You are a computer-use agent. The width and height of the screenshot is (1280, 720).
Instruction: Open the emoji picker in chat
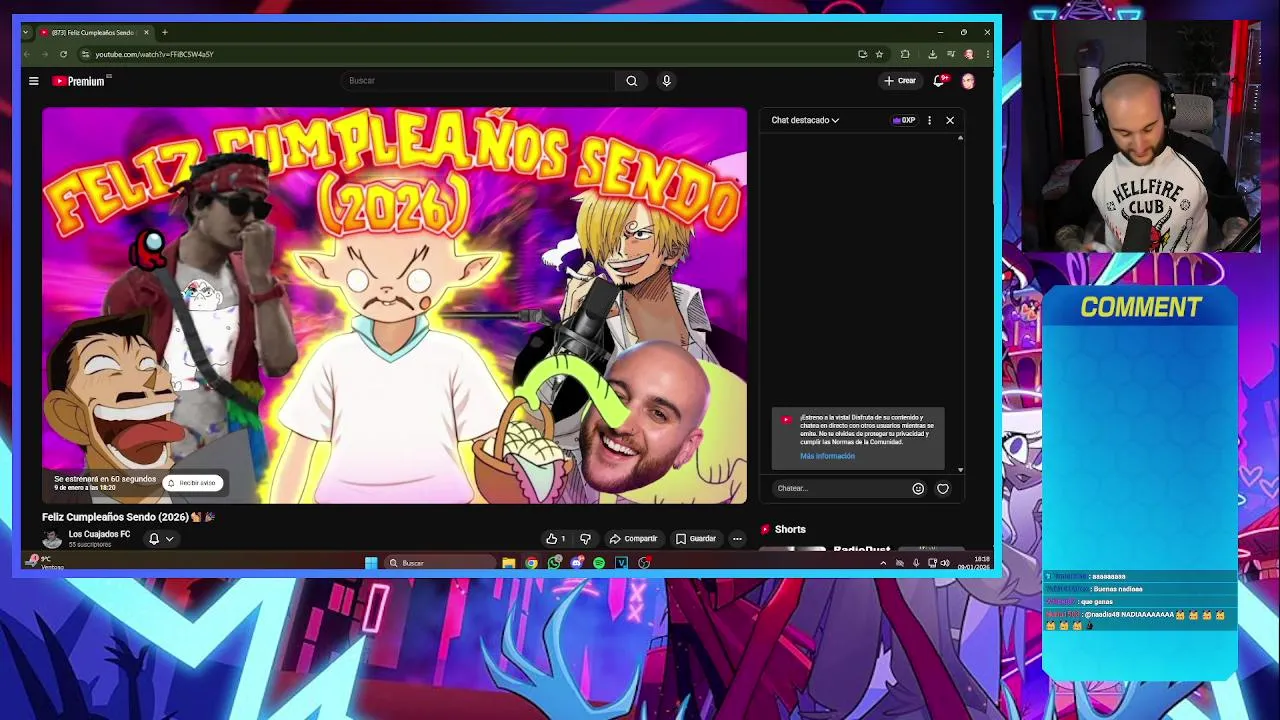918,488
